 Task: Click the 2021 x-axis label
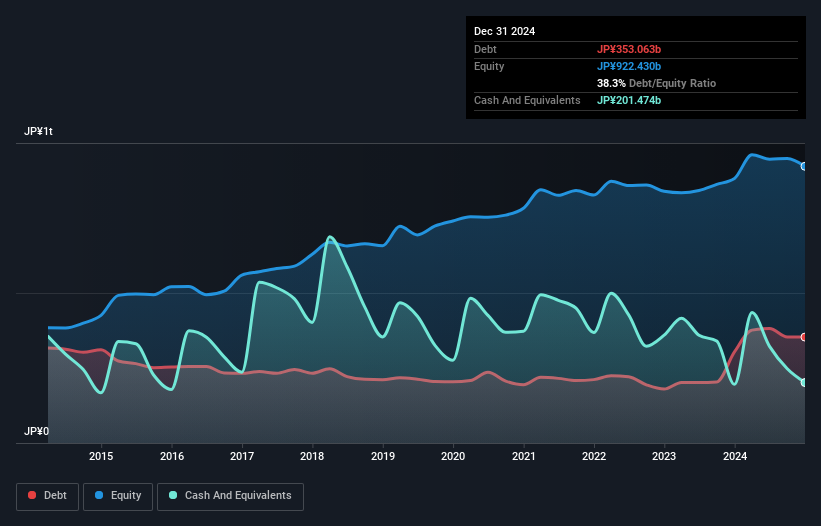524,456
